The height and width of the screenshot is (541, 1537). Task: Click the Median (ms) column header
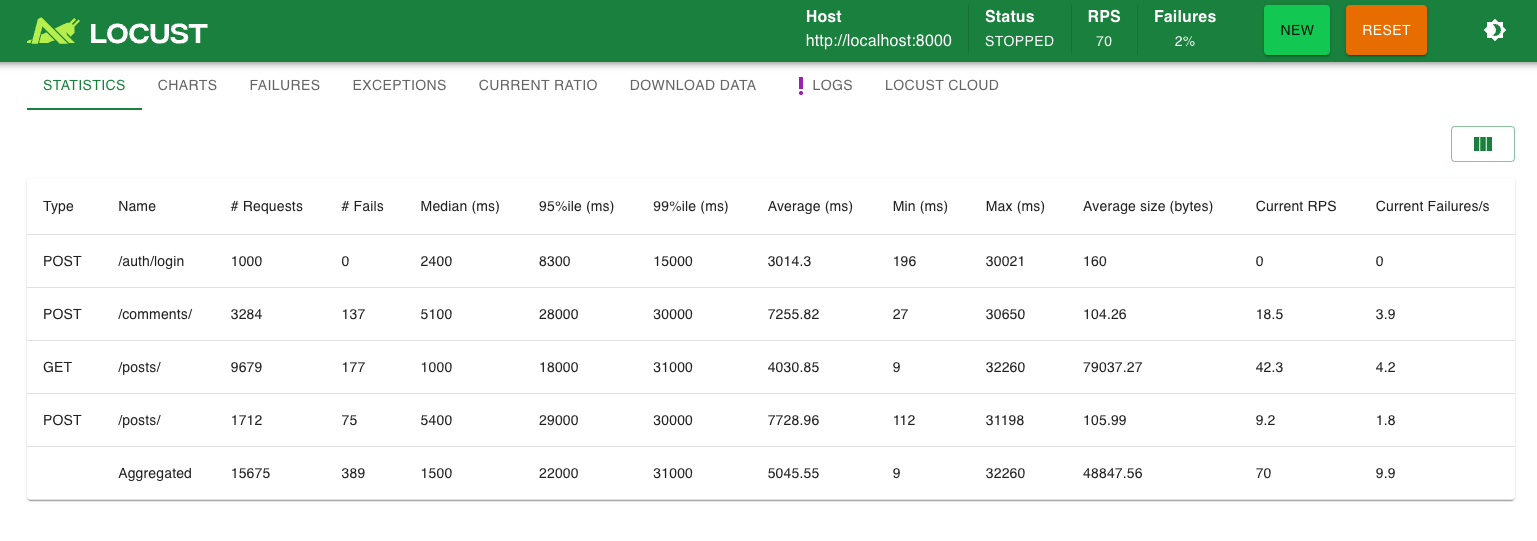[x=459, y=207]
